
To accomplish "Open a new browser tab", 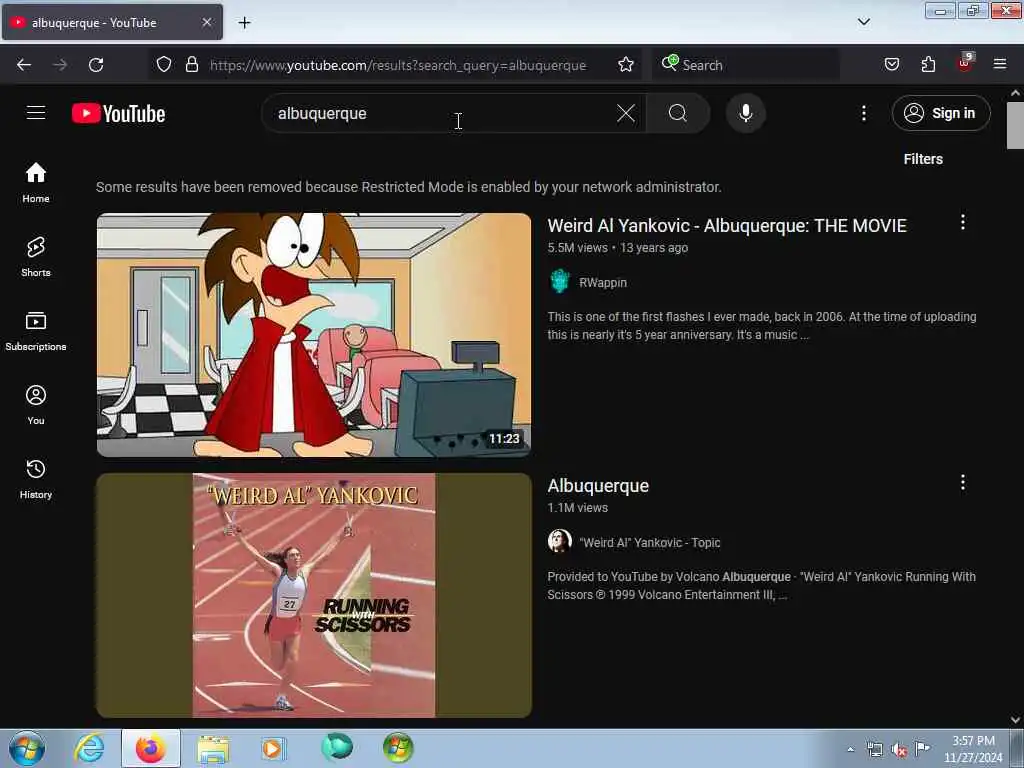I will click(x=244, y=23).
